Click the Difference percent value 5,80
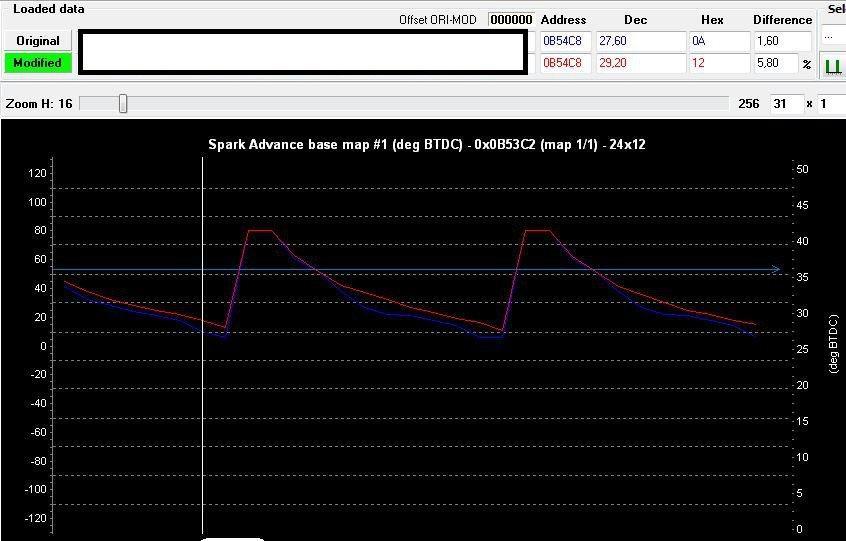 pyautogui.click(x=775, y=63)
